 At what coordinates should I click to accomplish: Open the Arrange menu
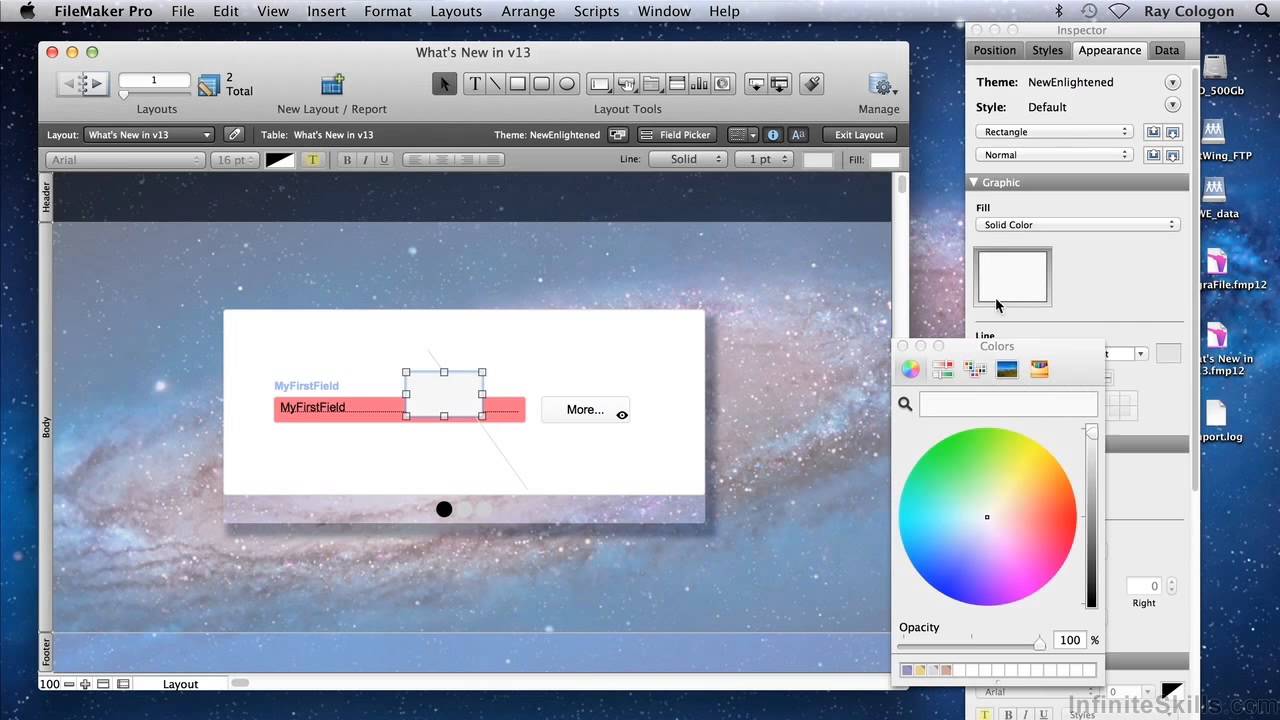(528, 11)
